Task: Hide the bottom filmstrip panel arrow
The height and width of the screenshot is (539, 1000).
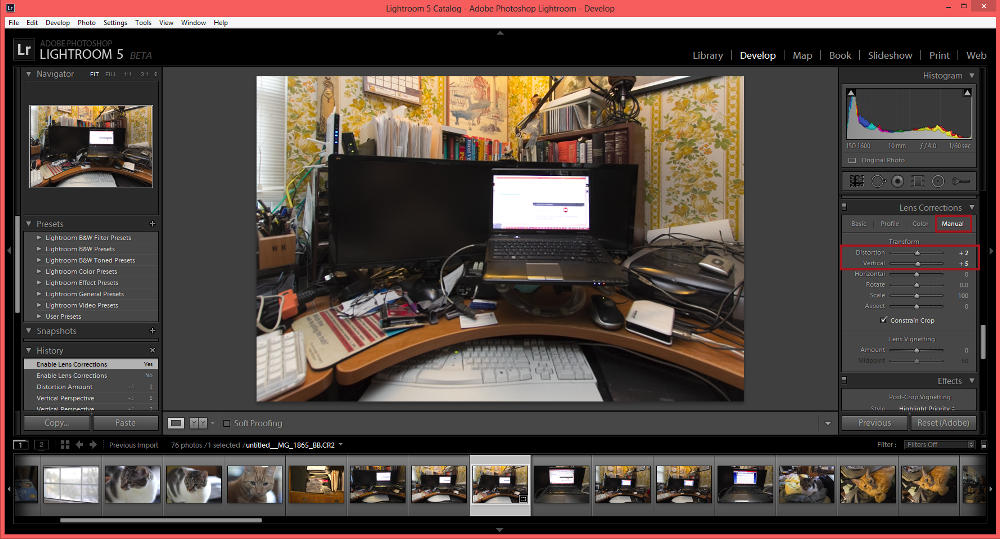Action: click(x=499, y=530)
